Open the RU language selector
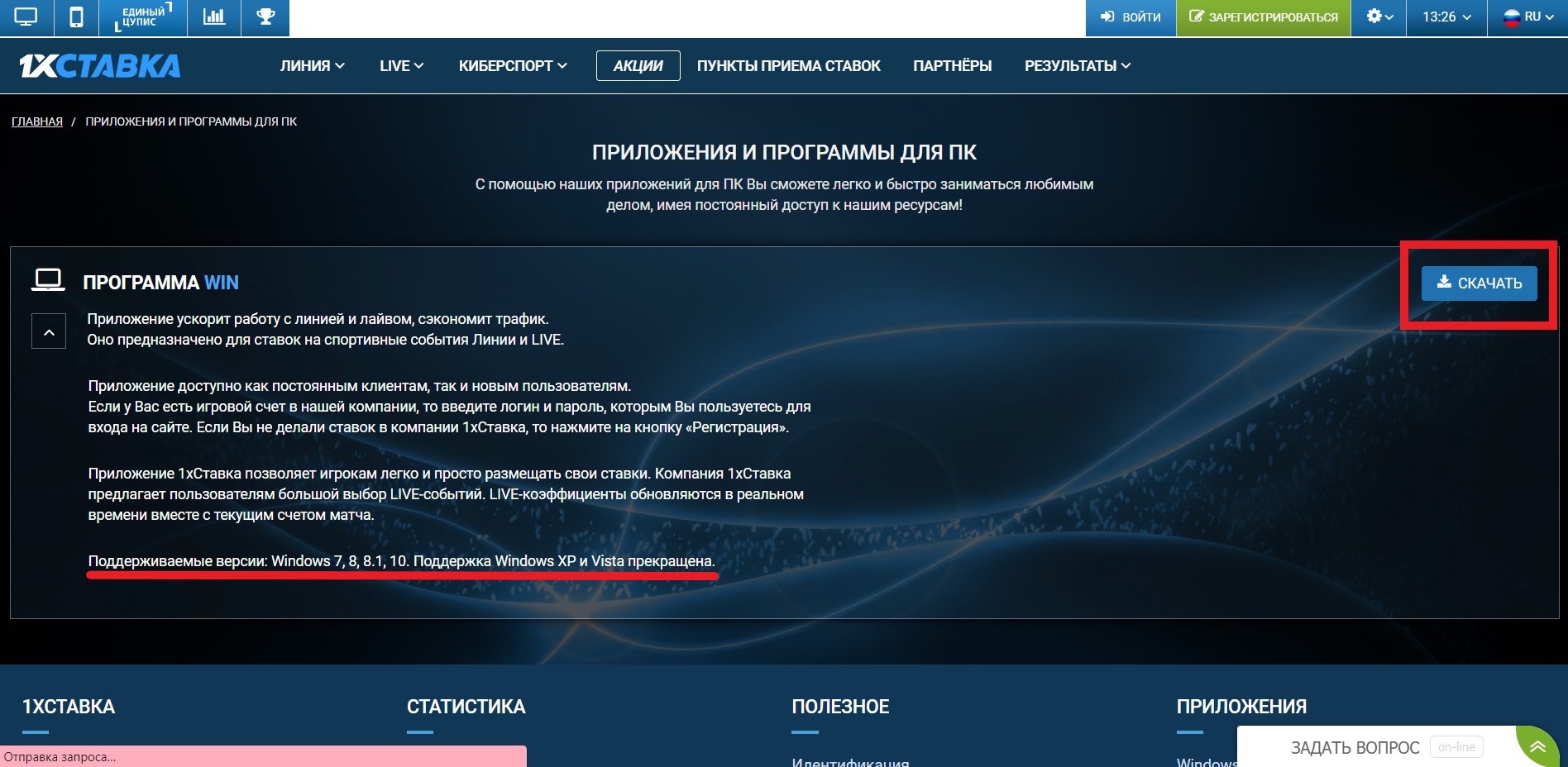This screenshot has height=767, width=1568. coord(1527,17)
